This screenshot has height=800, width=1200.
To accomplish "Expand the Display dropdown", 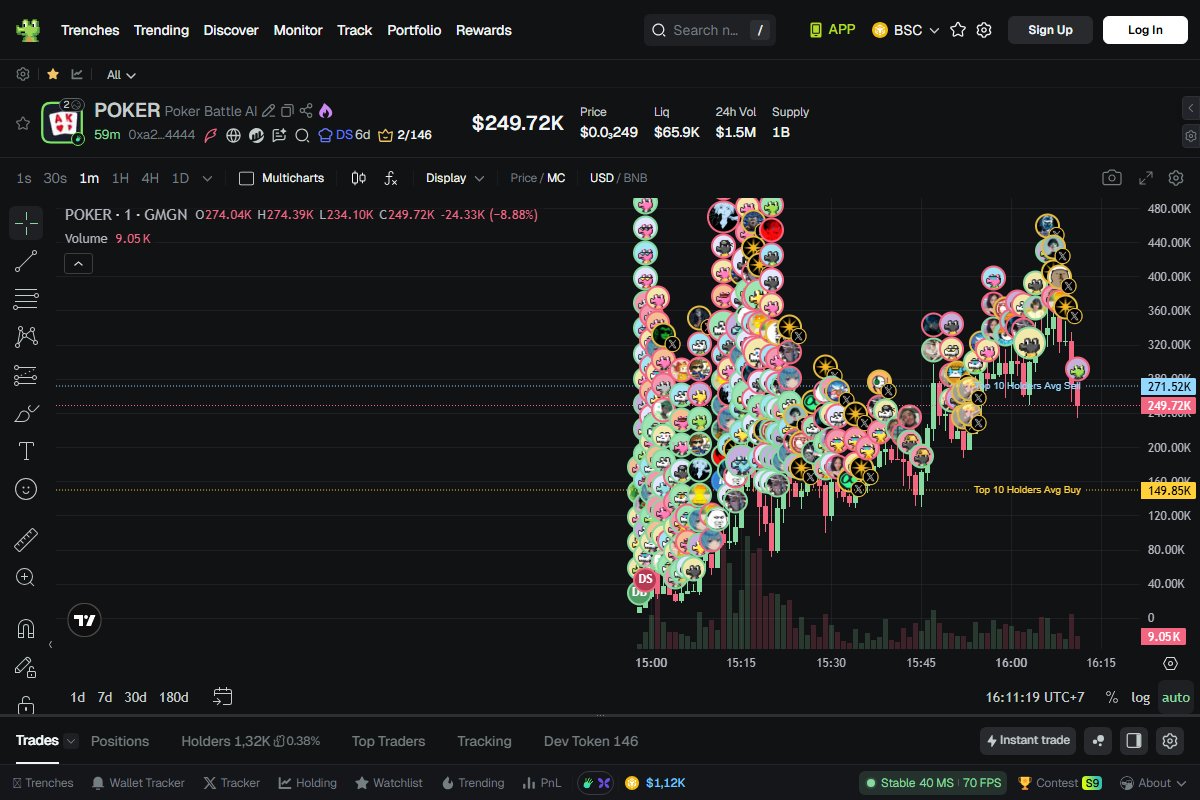I will click(454, 178).
